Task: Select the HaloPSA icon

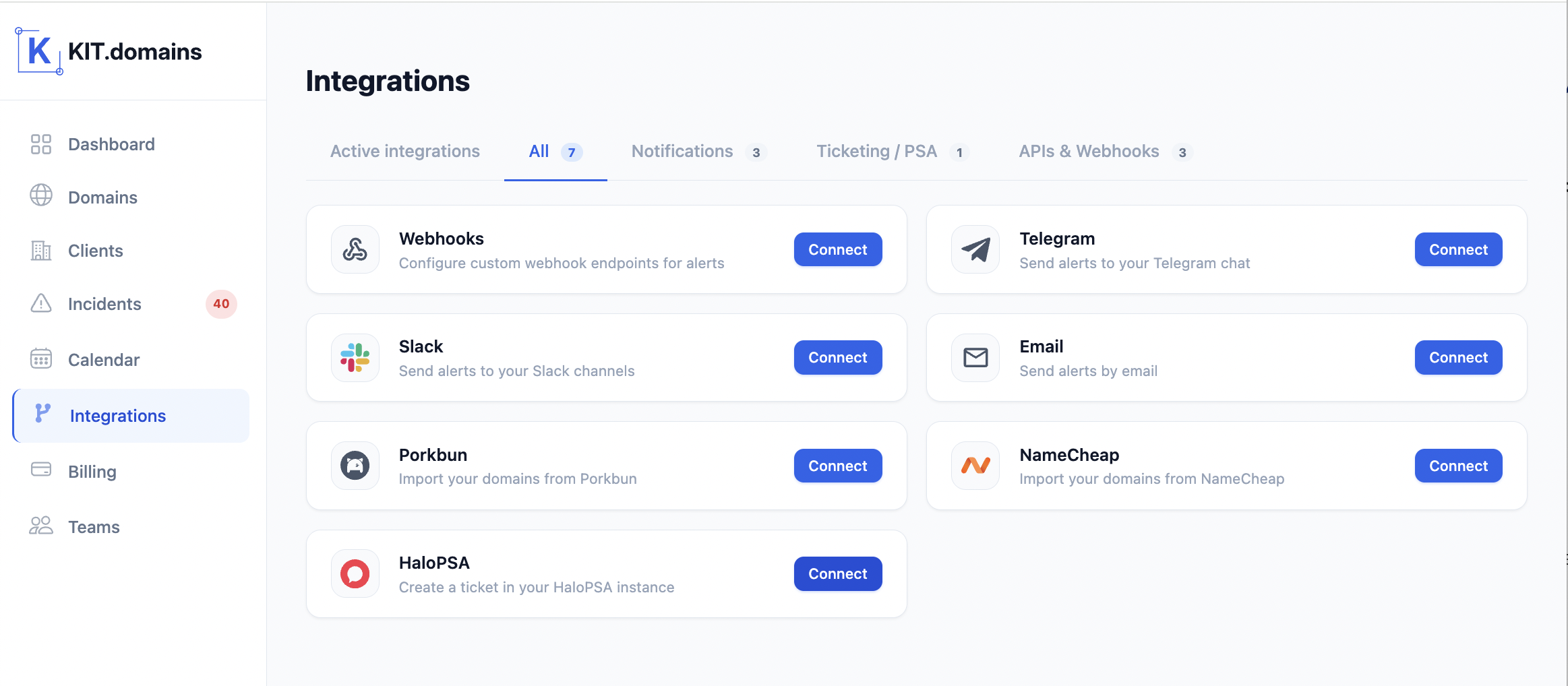Action: point(355,573)
